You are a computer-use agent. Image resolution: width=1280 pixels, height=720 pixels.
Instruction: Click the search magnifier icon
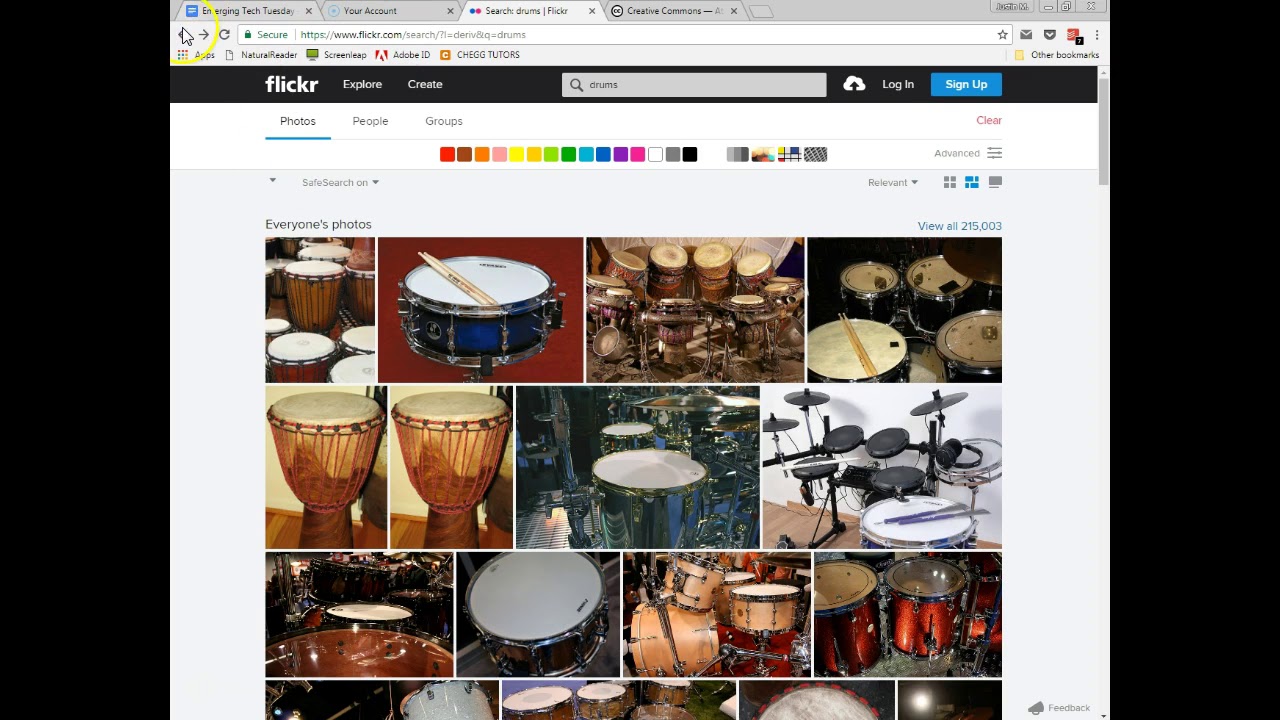pos(576,85)
